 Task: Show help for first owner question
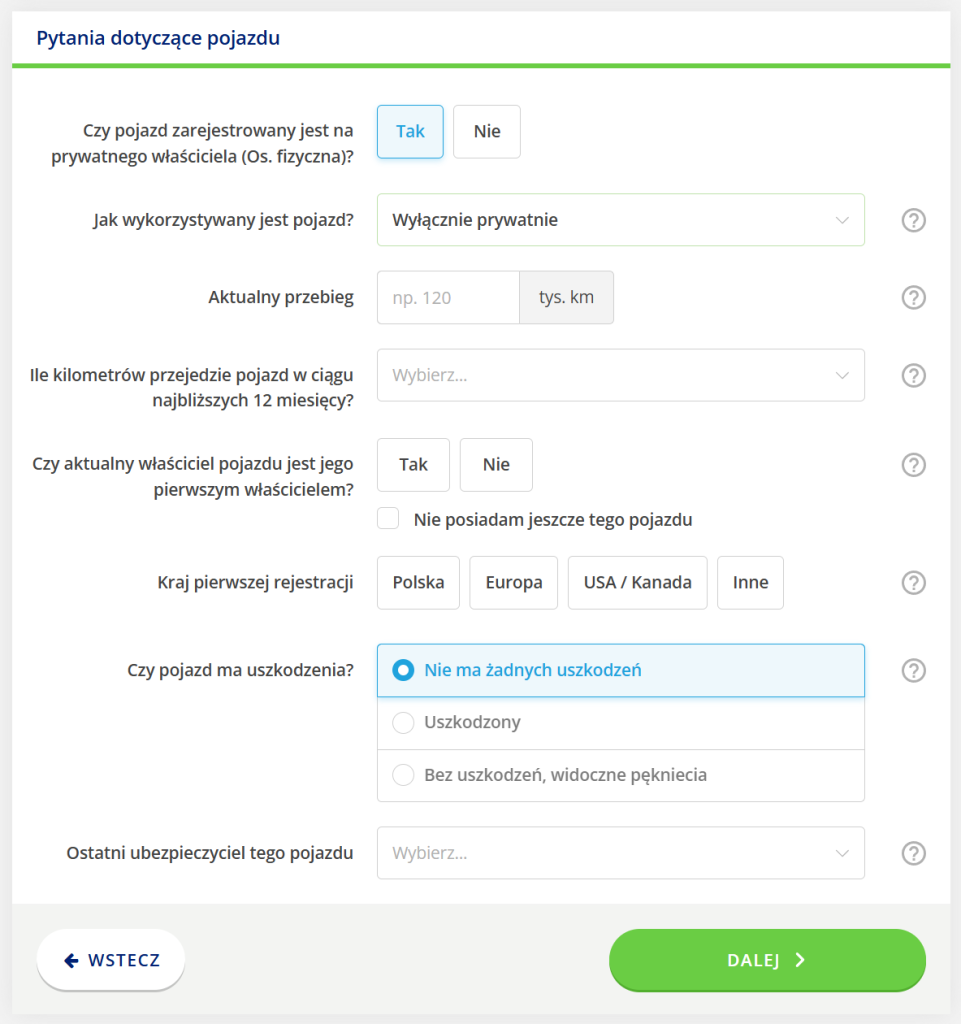point(913,465)
